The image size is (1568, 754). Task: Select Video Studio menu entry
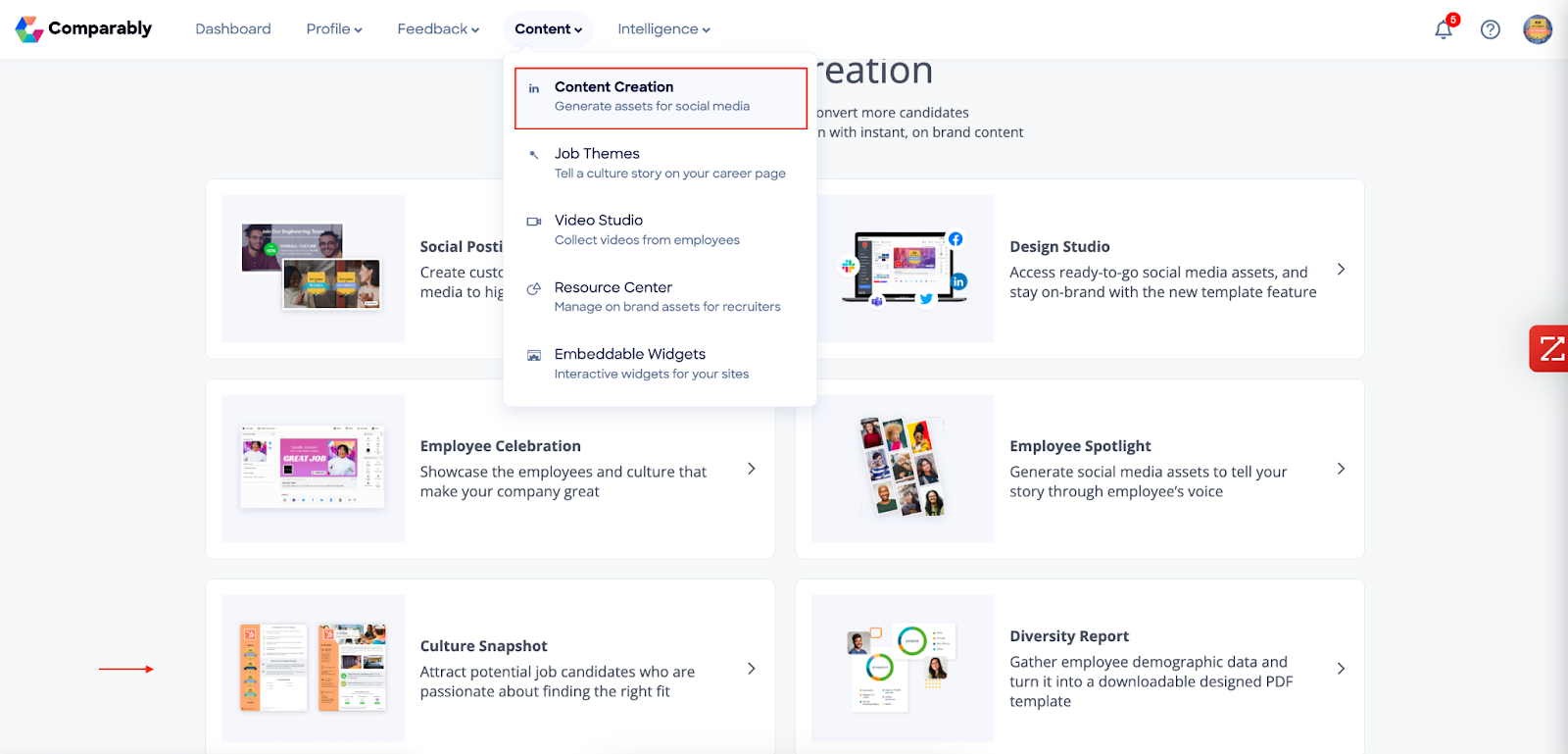pos(661,230)
